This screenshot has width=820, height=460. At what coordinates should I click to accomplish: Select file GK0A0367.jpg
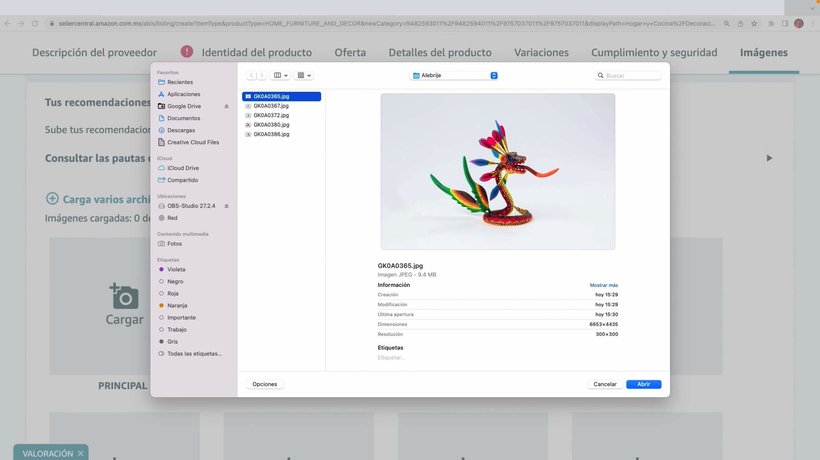point(281,106)
